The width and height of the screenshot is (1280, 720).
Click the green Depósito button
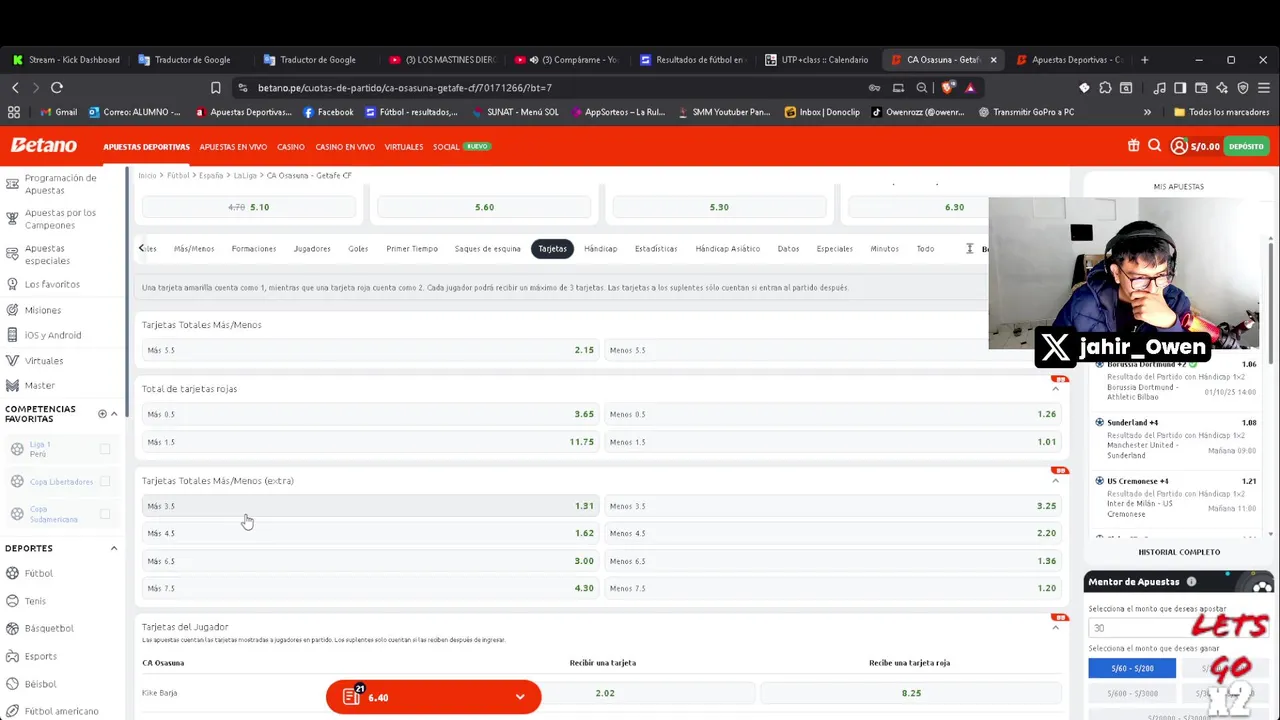pyautogui.click(x=1246, y=147)
